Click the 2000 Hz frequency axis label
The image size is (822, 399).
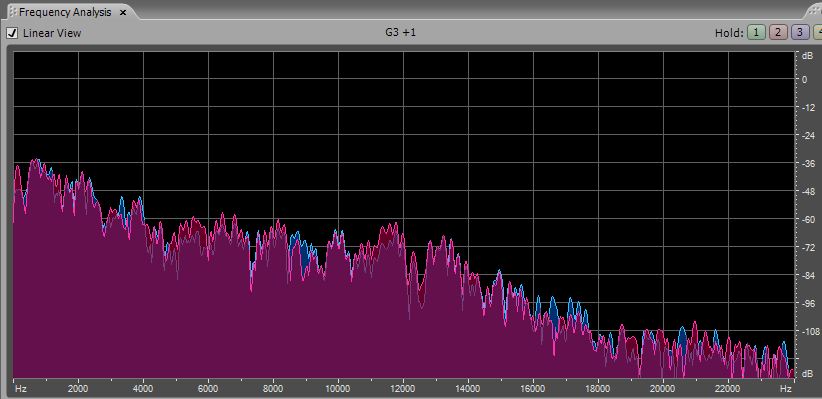(x=78, y=389)
